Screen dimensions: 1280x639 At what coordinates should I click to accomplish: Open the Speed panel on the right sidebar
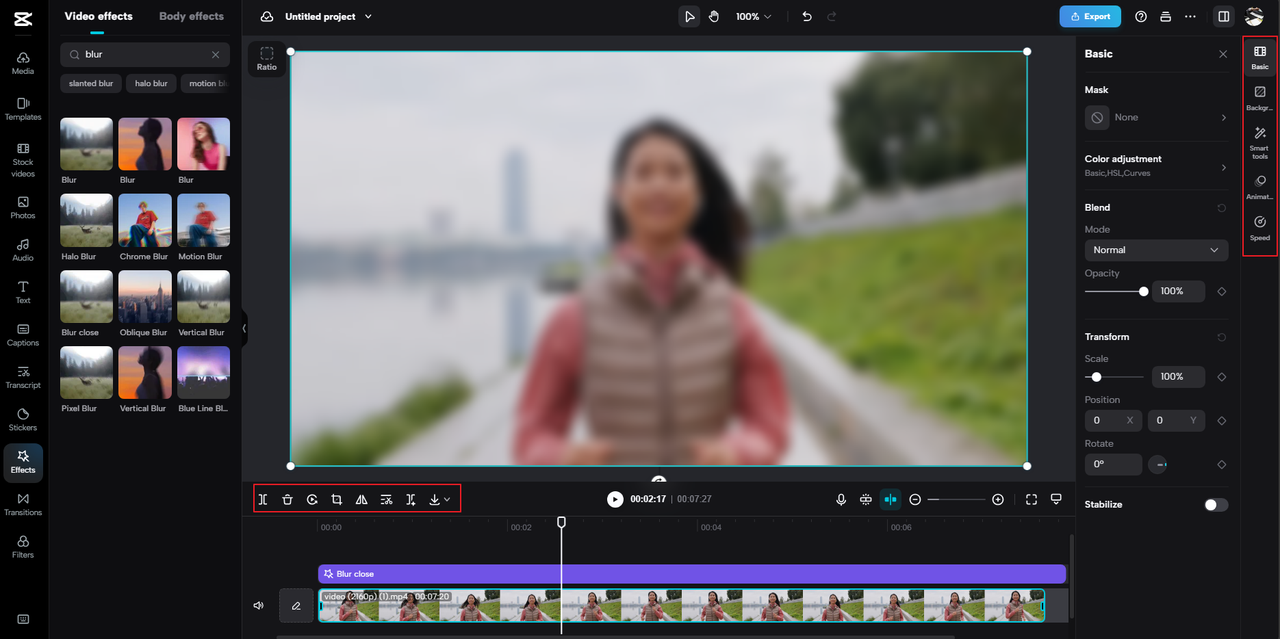coord(1259,228)
